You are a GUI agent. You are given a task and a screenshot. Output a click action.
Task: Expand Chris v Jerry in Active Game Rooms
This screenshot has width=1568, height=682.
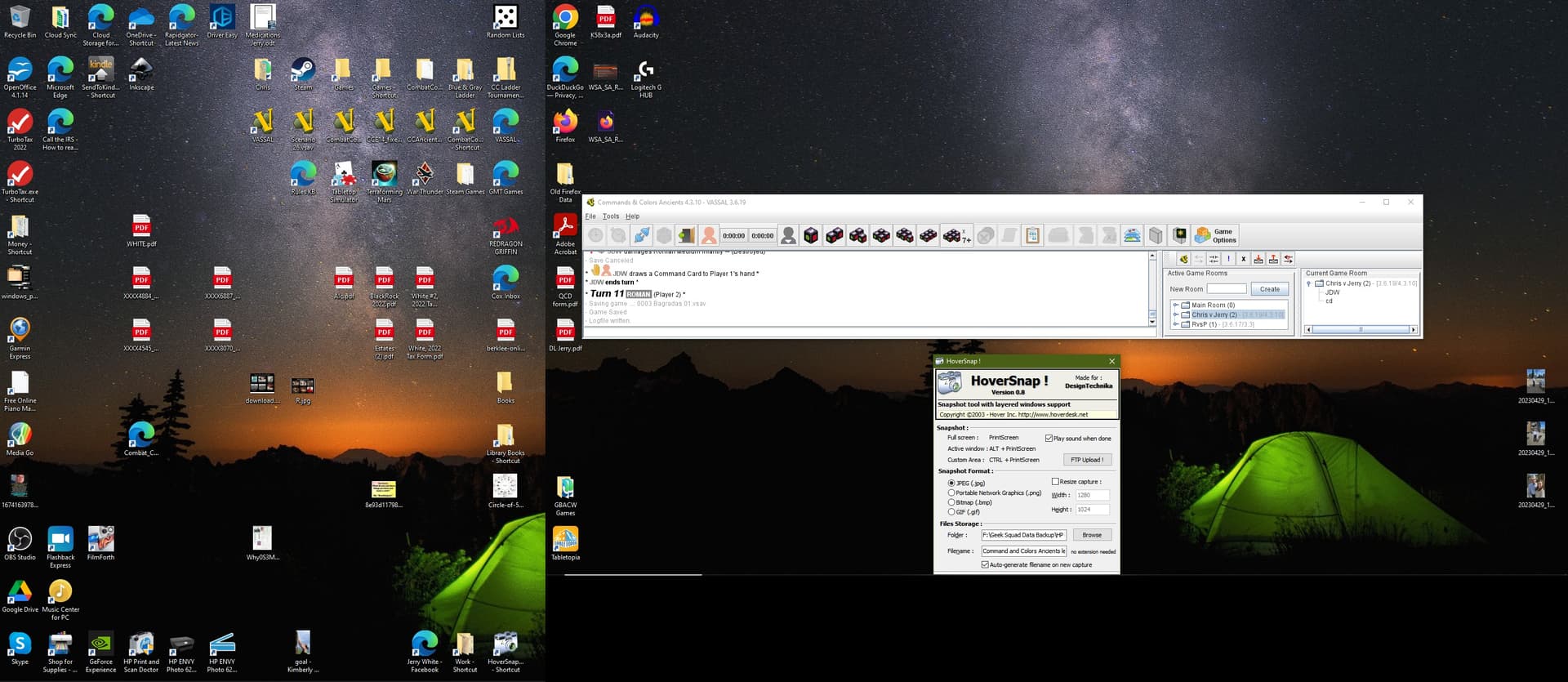[x=1176, y=314]
